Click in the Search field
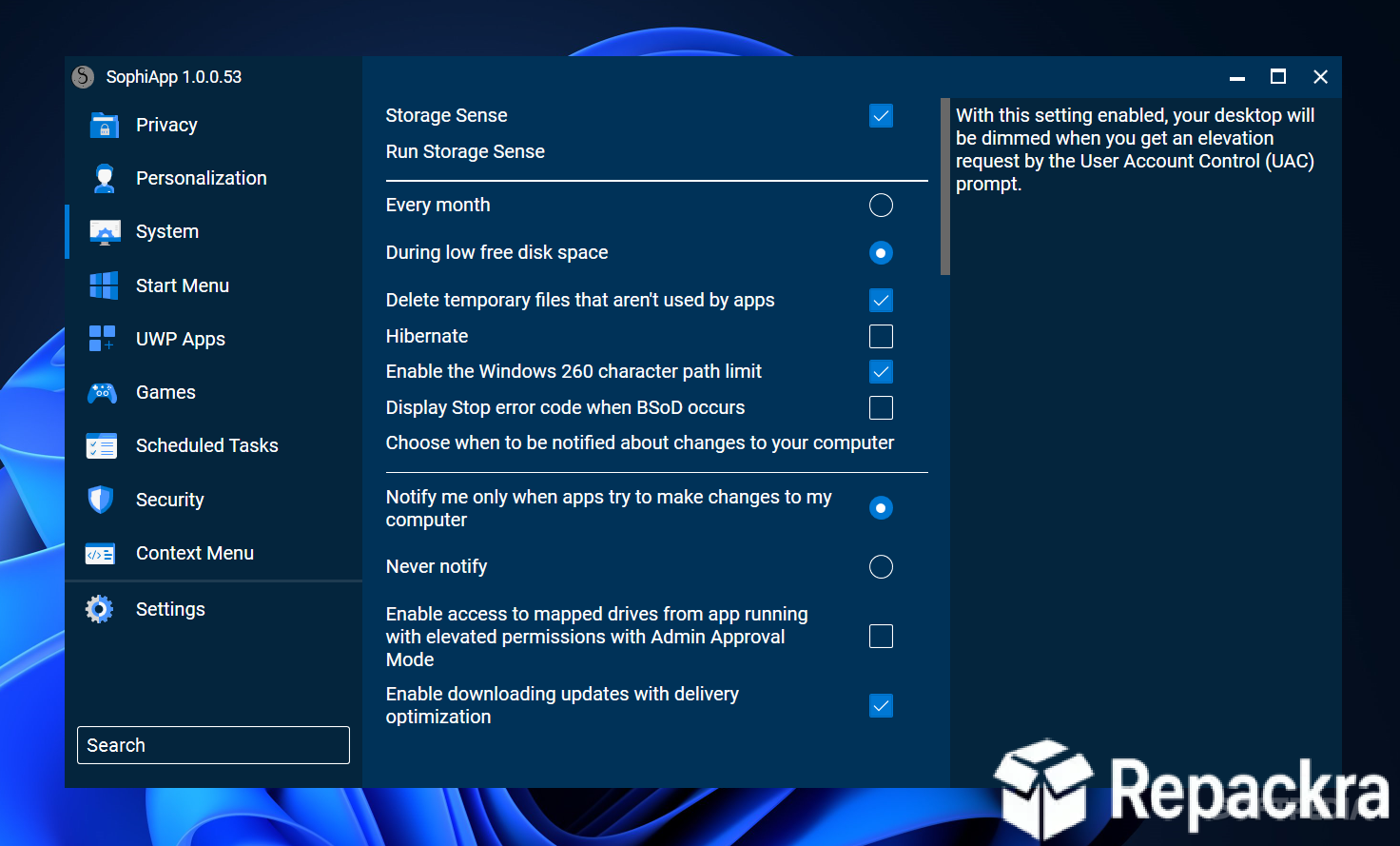Image resolution: width=1400 pixels, height=846 pixels. pyautogui.click(x=213, y=745)
